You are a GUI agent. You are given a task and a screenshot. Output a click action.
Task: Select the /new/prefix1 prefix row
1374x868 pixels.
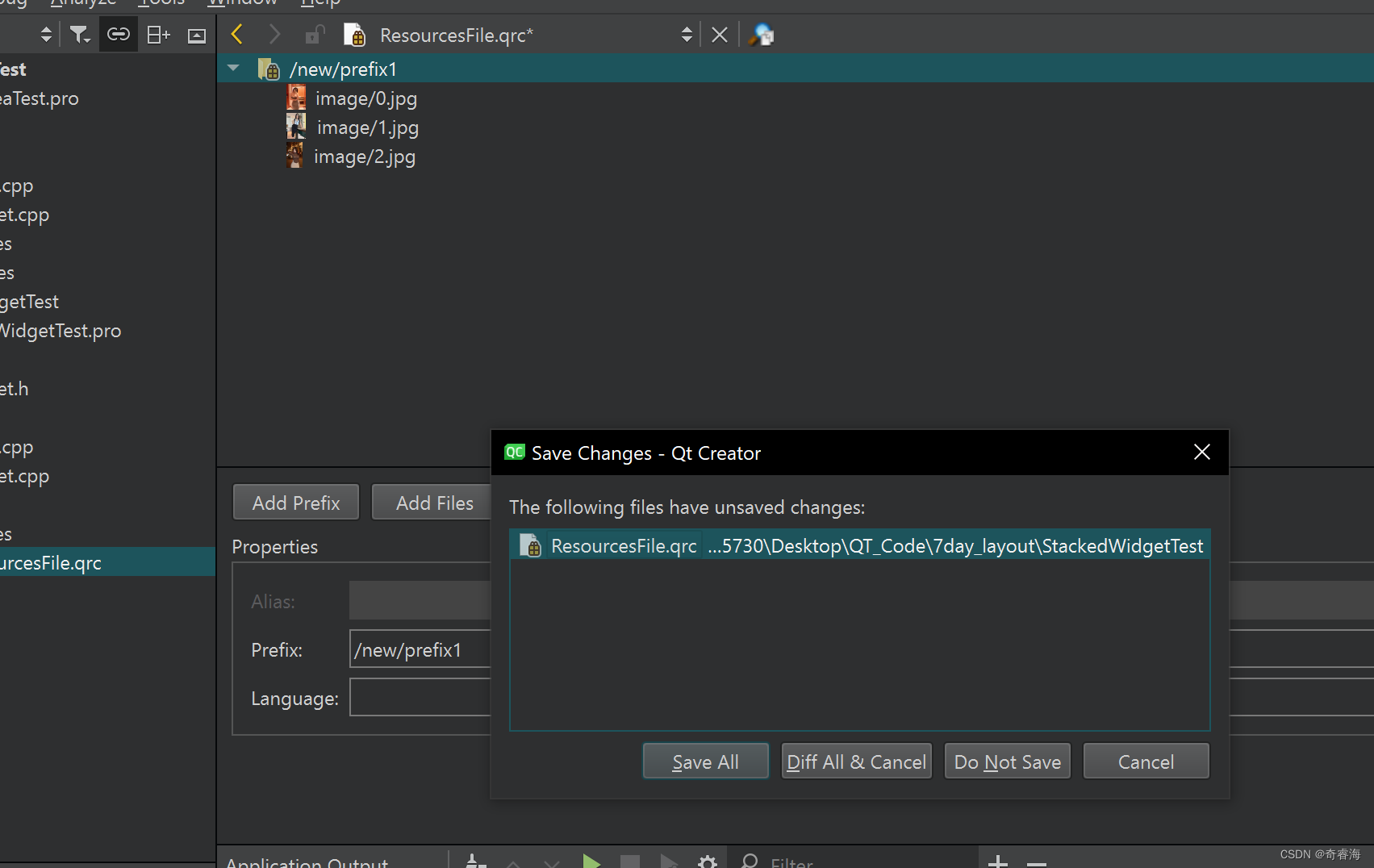tap(795, 69)
